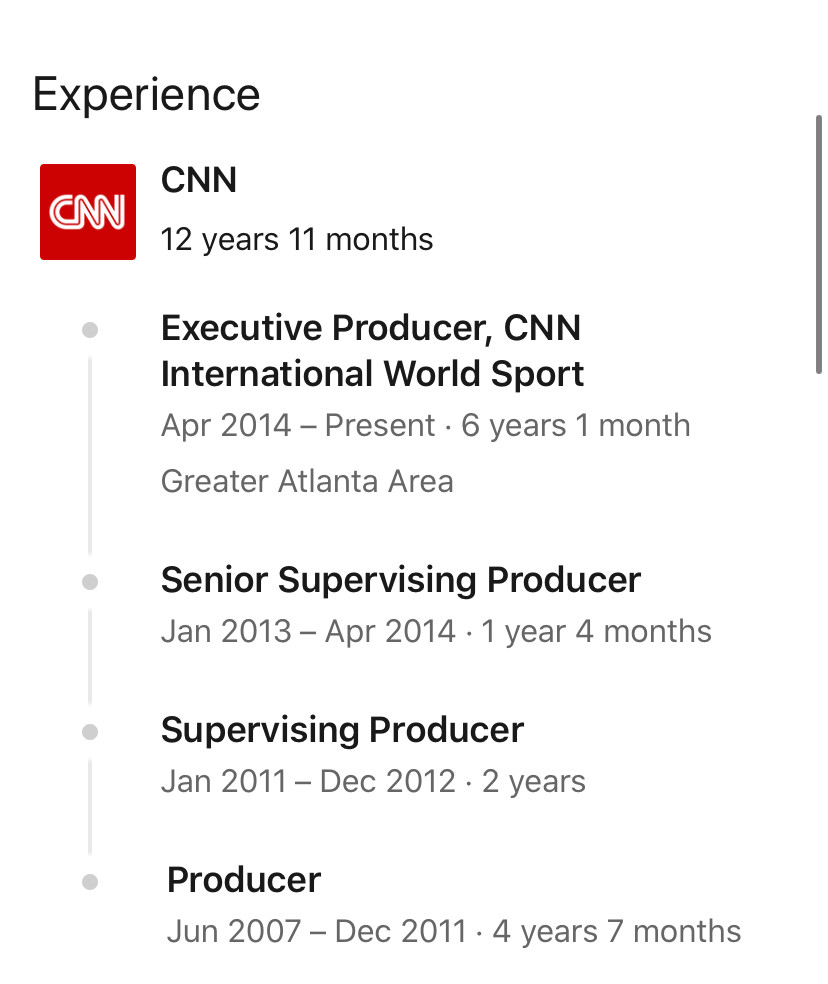Click the Apr 2014 – Present date range
Viewport: 828px width, 984px height.
298,425
